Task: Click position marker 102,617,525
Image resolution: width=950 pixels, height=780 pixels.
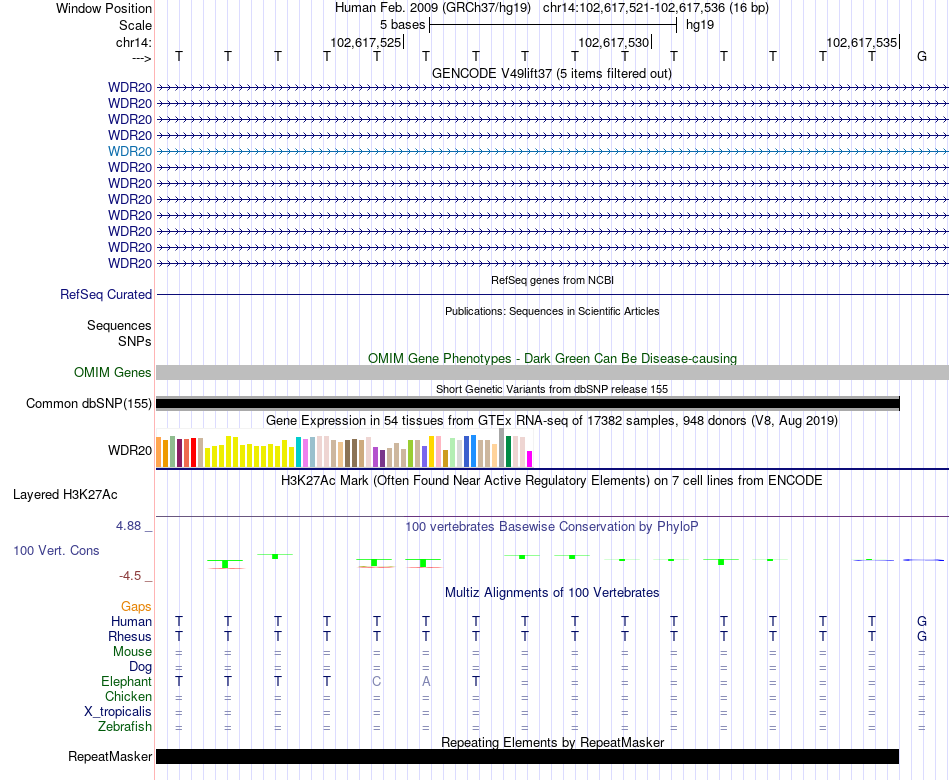Action: (x=366, y=42)
